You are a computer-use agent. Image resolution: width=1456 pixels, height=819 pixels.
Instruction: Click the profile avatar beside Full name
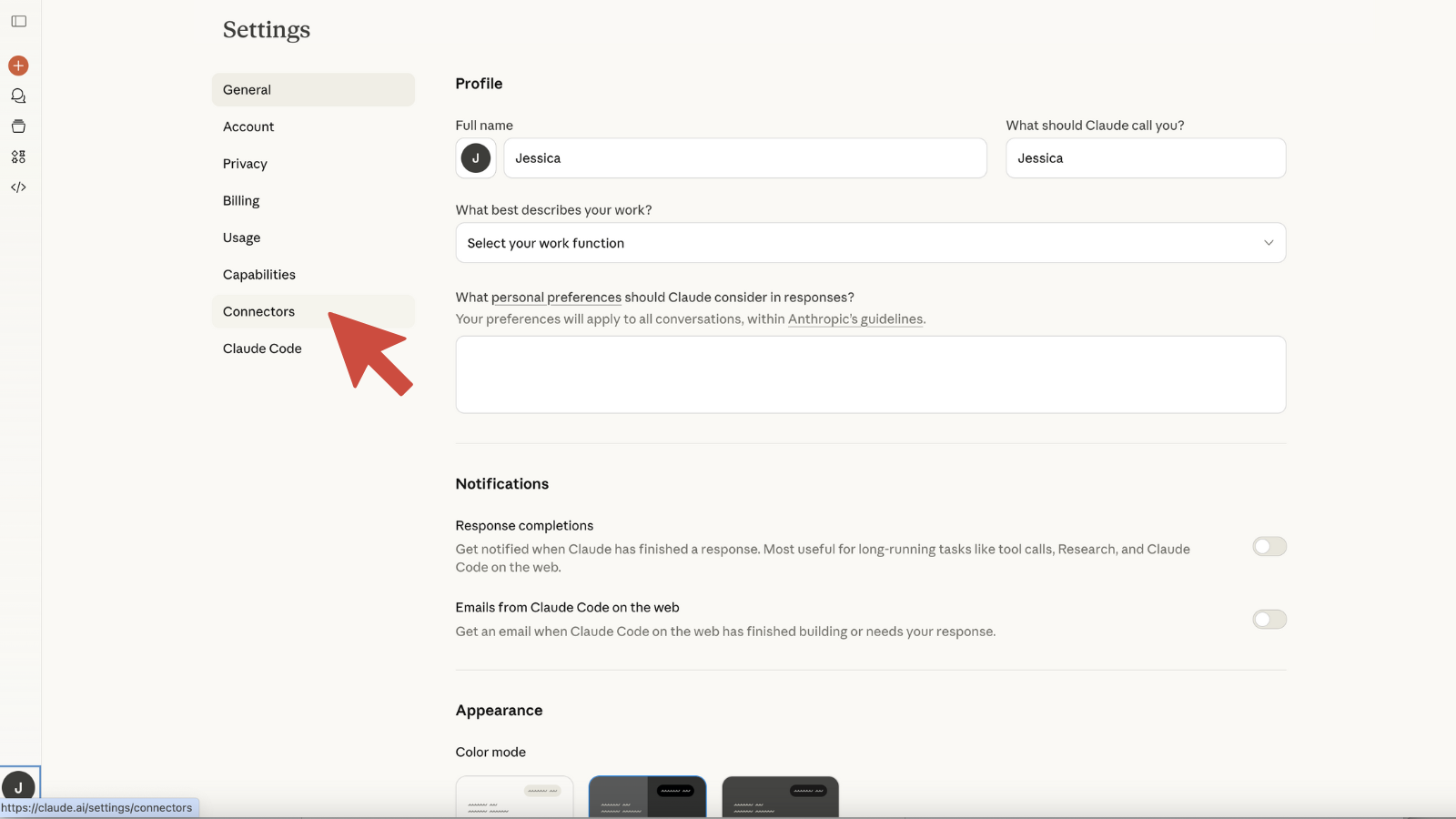475,158
